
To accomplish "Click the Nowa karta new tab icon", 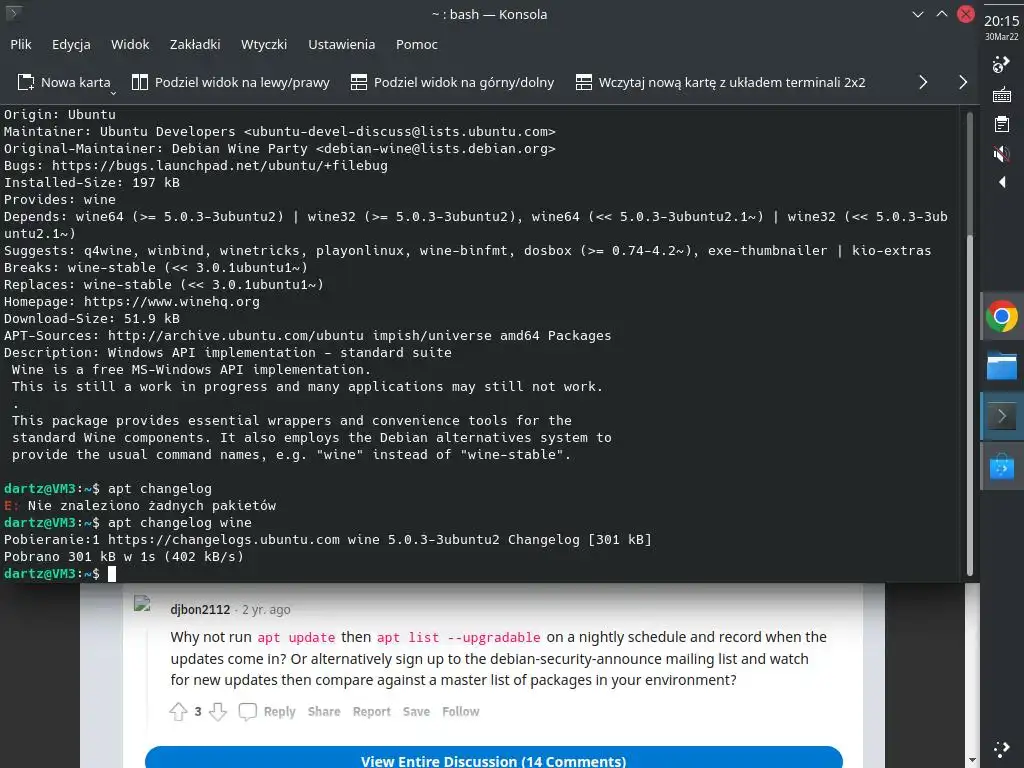I will [25, 82].
